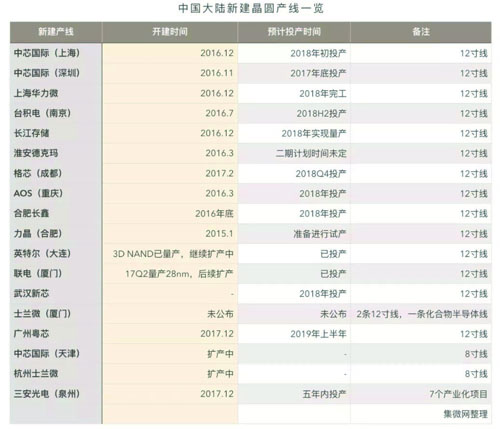
Task: Click the 集微网整理 source credit
Action: [x=466, y=414]
